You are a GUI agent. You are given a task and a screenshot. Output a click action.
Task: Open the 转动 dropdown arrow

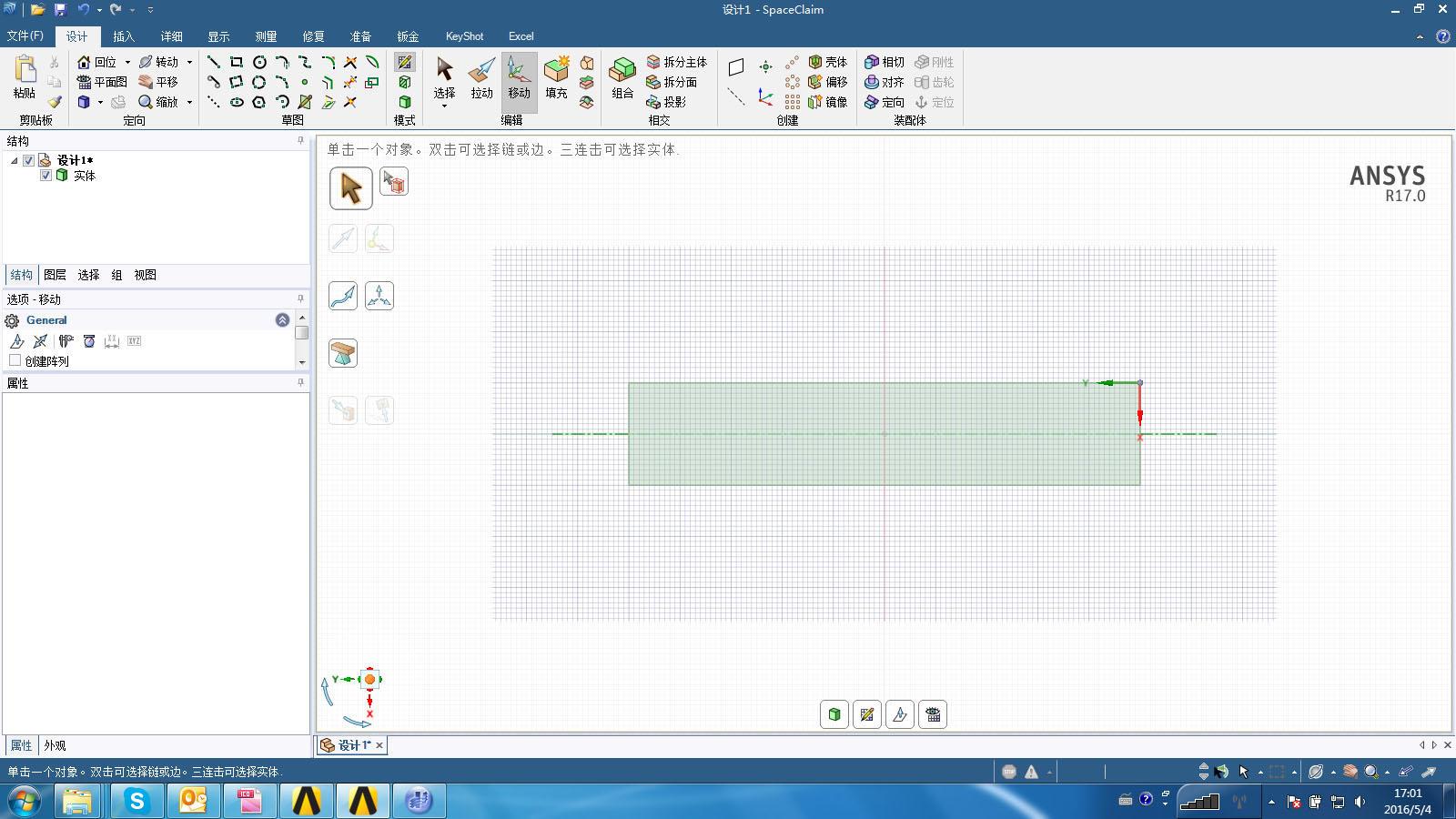(x=189, y=61)
